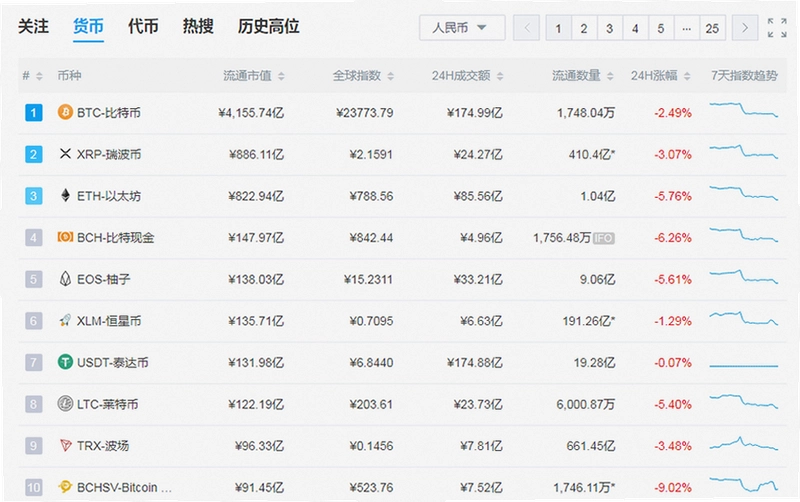Image resolution: width=800 pixels, height=502 pixels.
Task: Click the rank 1 badge
Action: 34,112
